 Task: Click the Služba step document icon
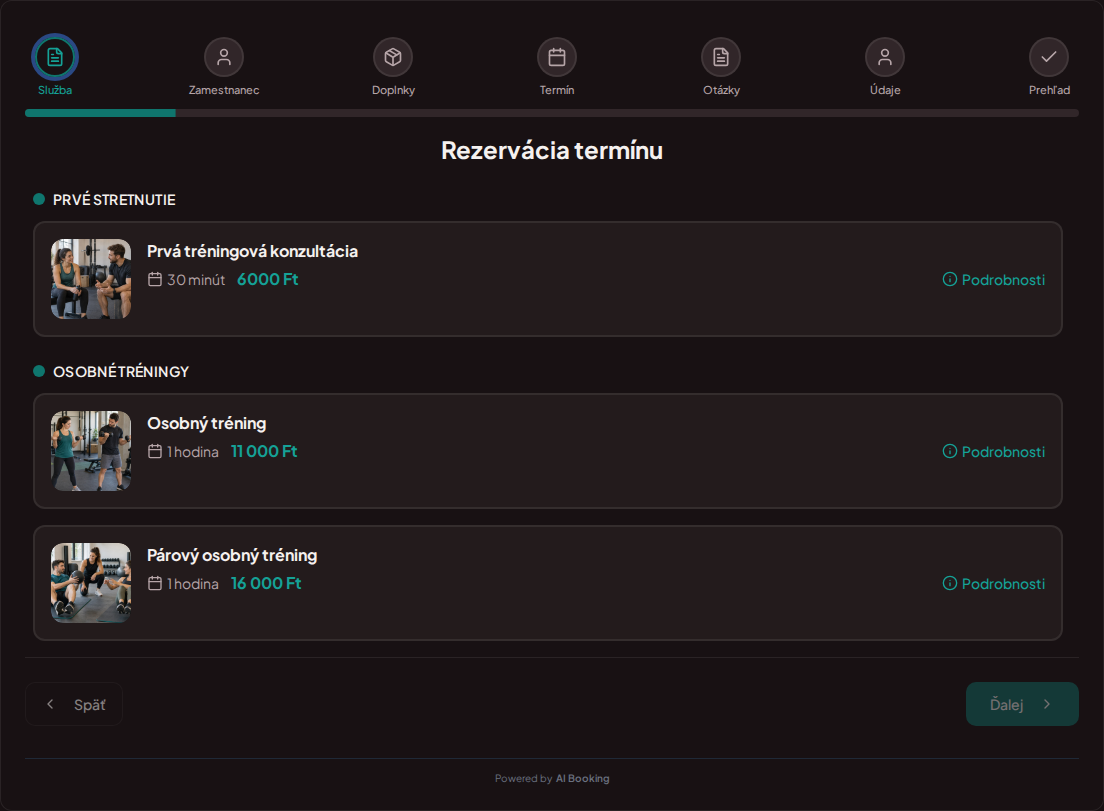pyautogui.click(x=55, y=57)
